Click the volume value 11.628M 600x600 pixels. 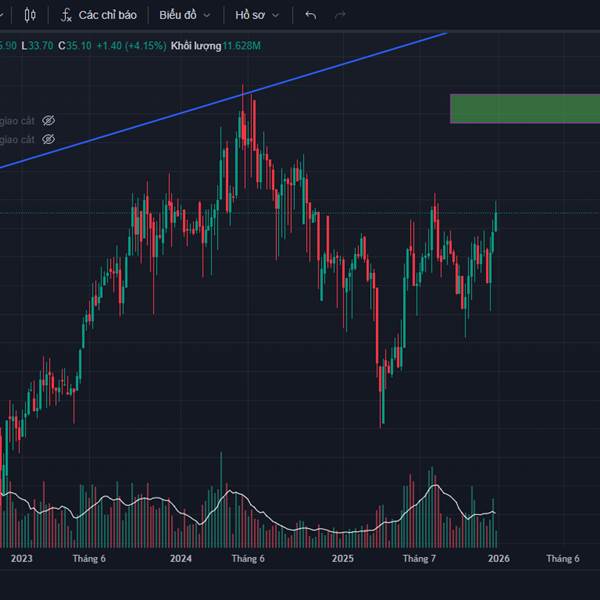coord(241,46)
